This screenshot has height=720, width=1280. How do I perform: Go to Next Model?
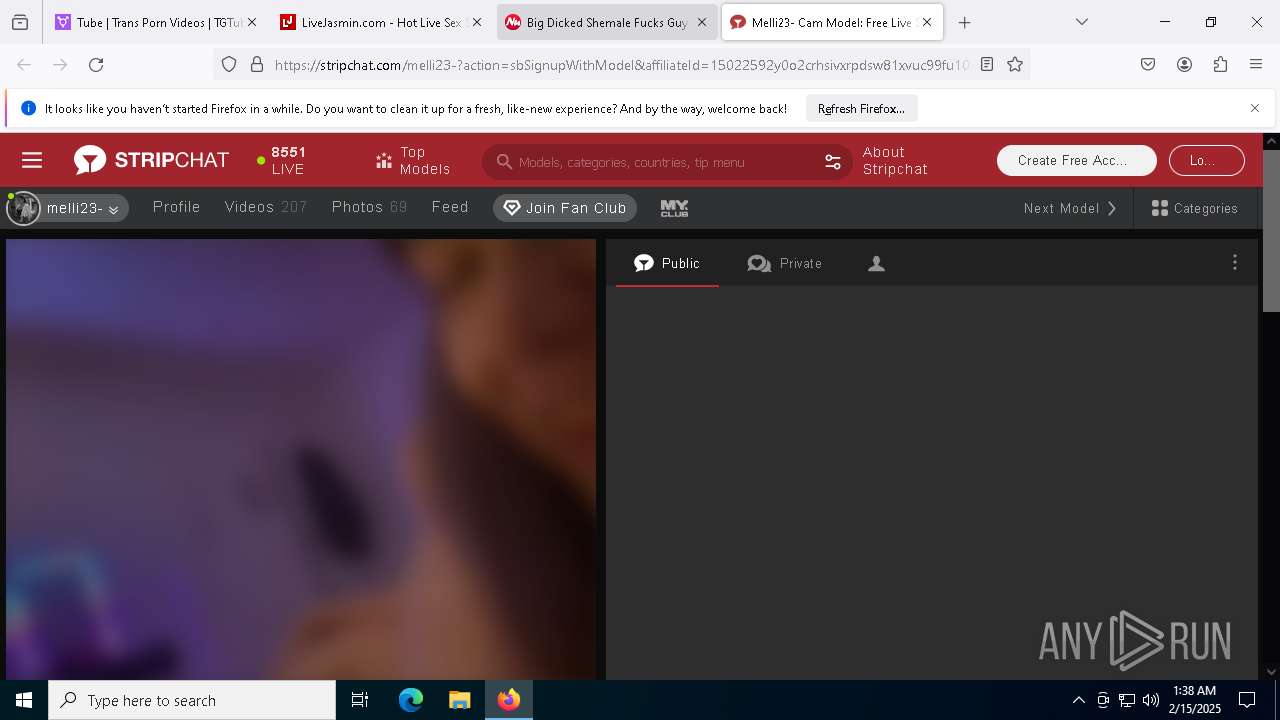point(1070,208)
